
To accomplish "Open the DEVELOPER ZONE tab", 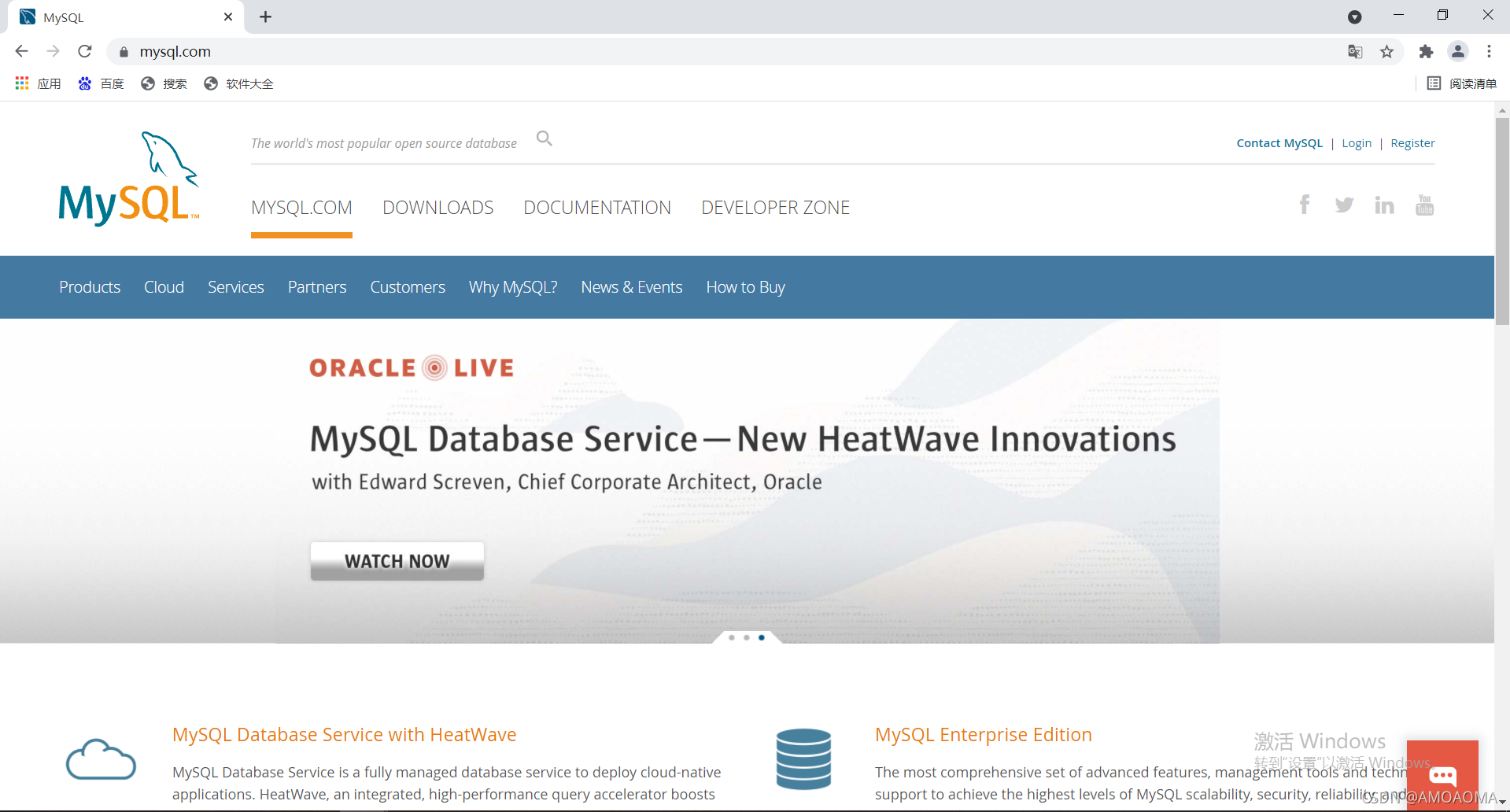I will click(776, 208).
